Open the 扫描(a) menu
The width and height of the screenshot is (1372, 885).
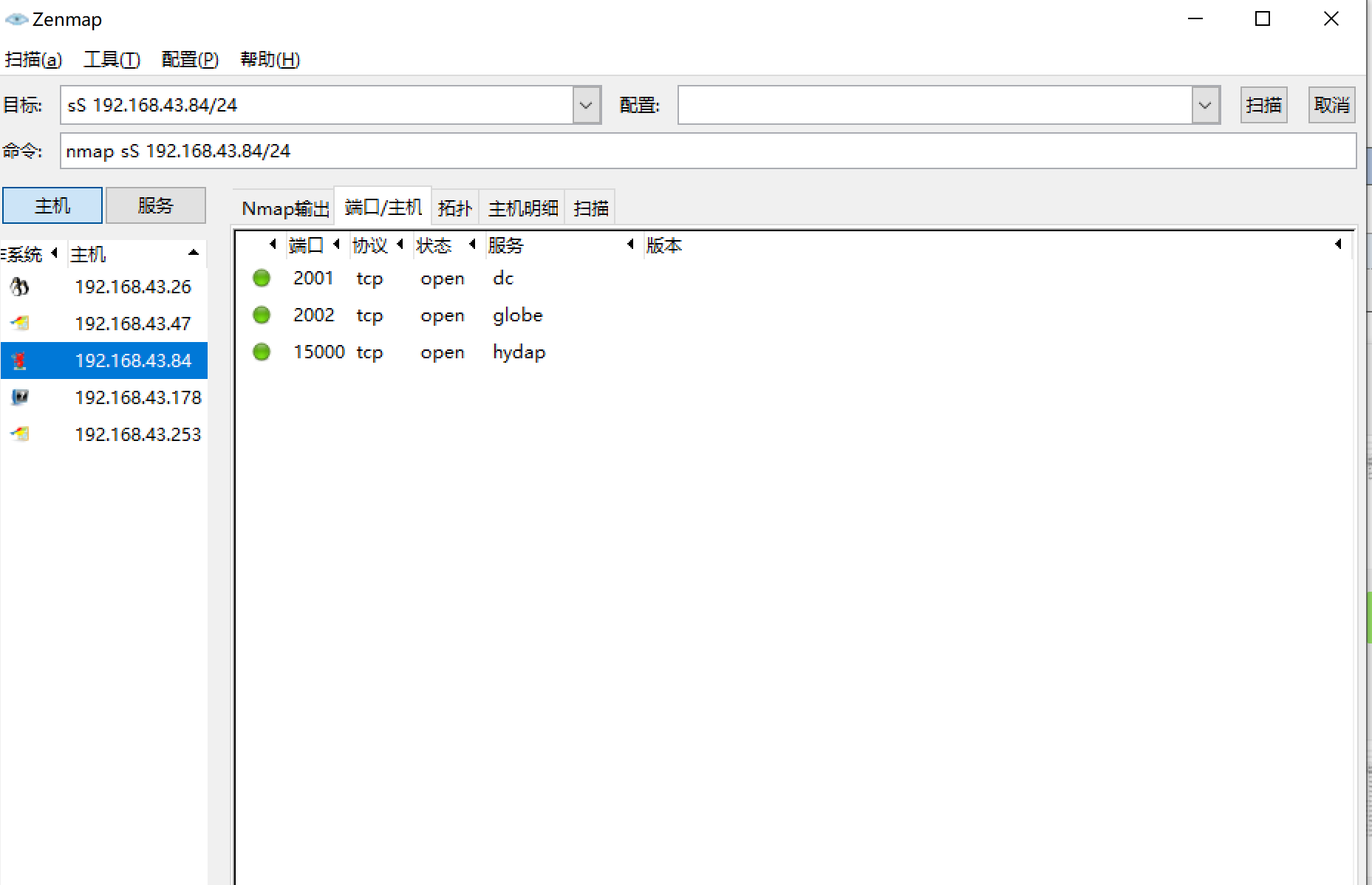(x=33, y=59)
